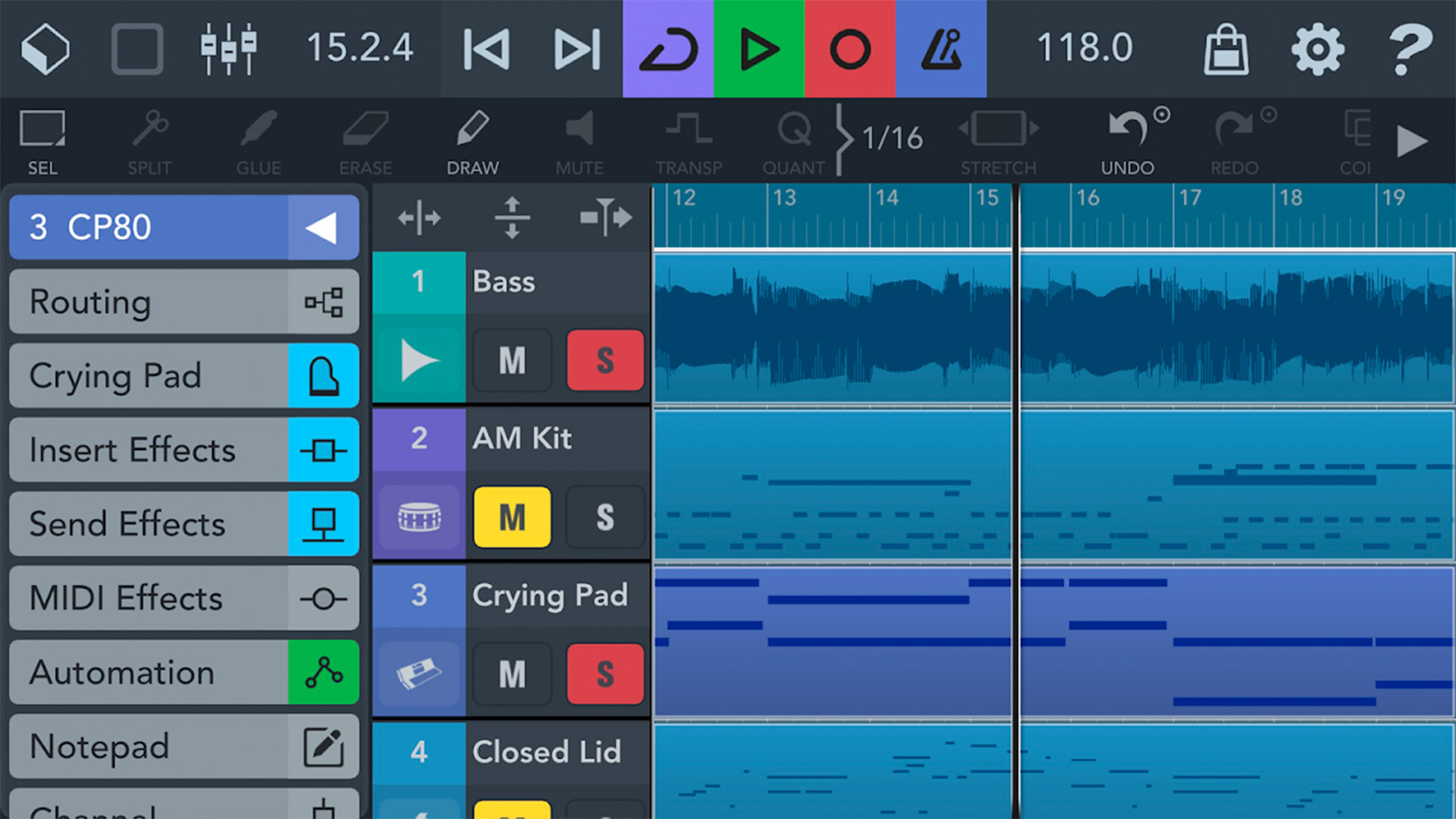The height and width of the screenshot is (819, 1456).
Task: Unmute the AM Kit track
Action: (512, 518)
